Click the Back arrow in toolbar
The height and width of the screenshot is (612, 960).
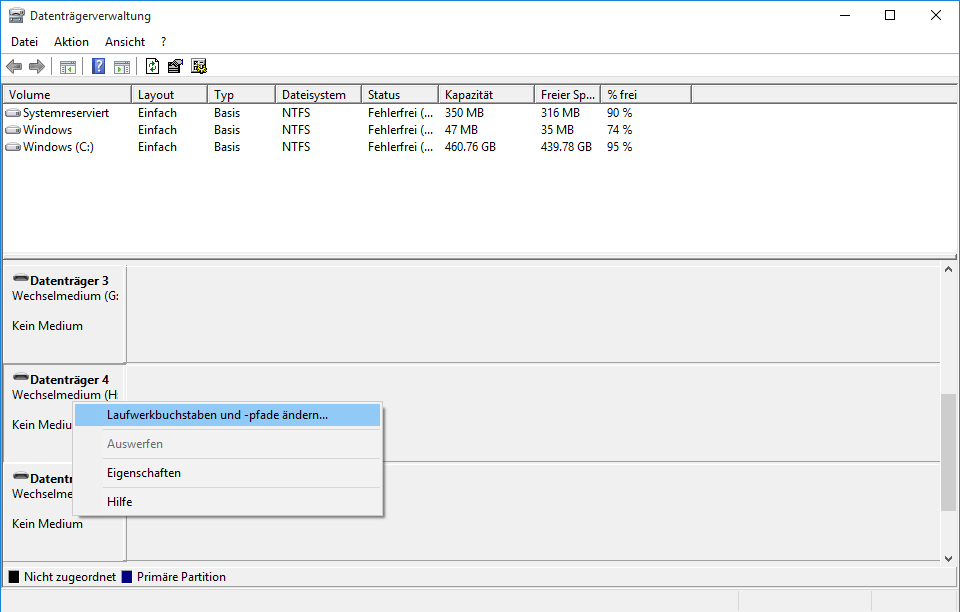click(x=14, y=67)
